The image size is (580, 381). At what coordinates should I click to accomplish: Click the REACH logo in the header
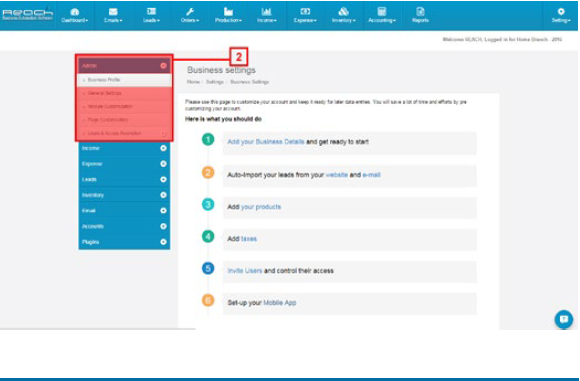pos(28,14)
